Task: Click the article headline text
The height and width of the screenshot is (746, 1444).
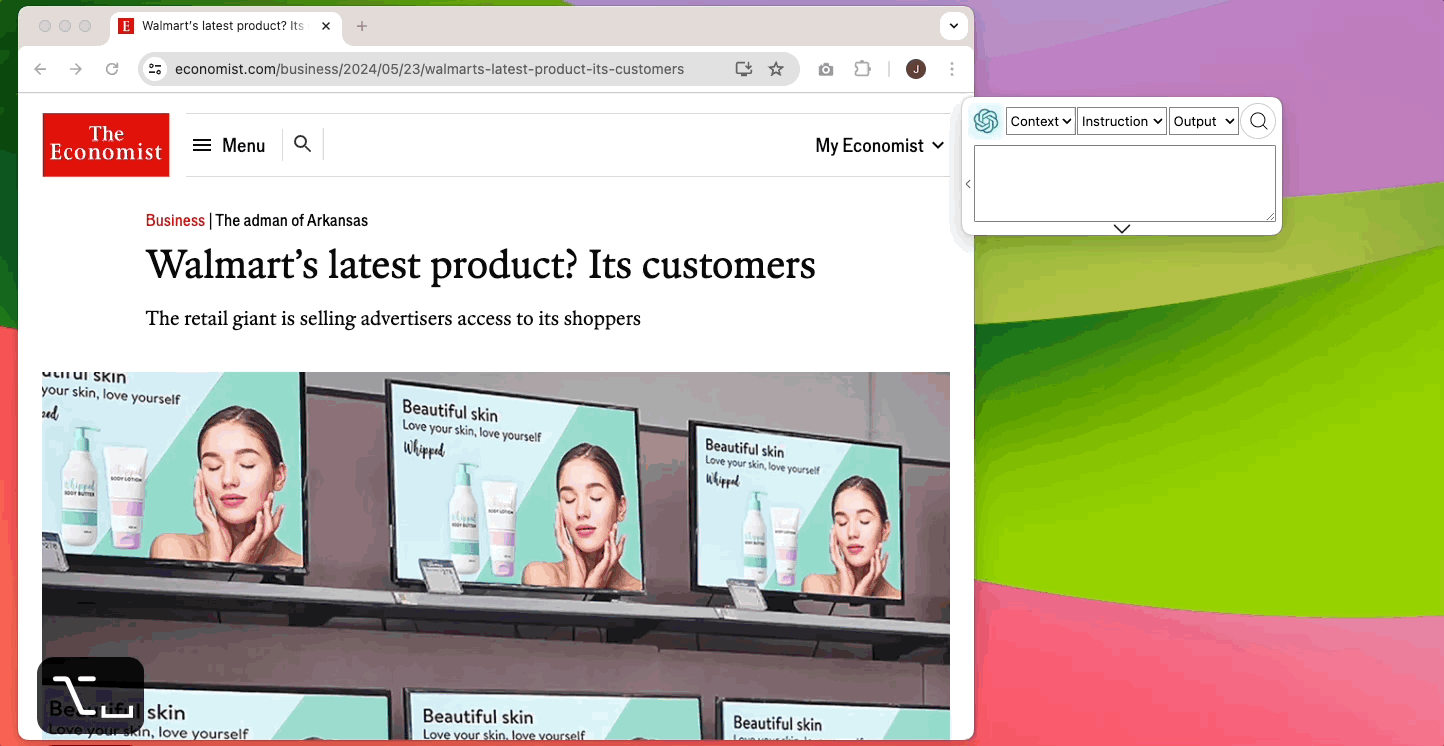Action: point(481,265)
